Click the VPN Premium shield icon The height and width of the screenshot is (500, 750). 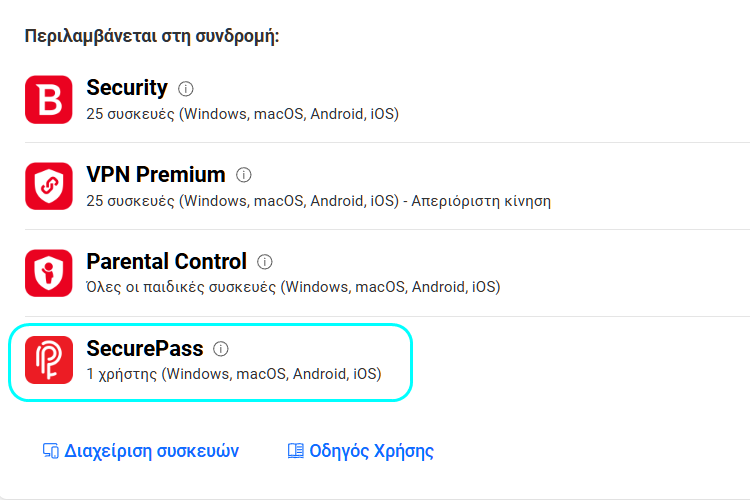pyautogui.click(x=49, y=187)
